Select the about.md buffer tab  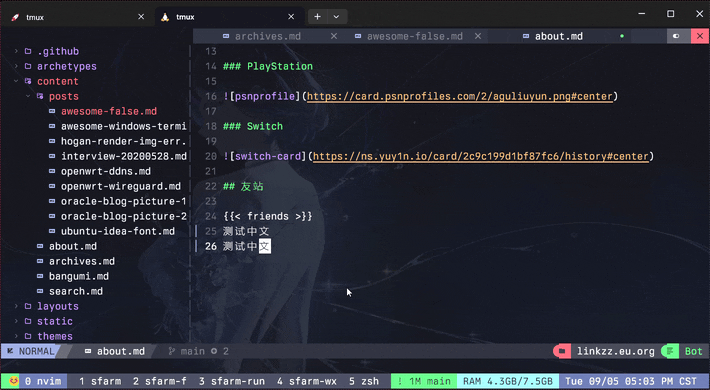[559, 36]
